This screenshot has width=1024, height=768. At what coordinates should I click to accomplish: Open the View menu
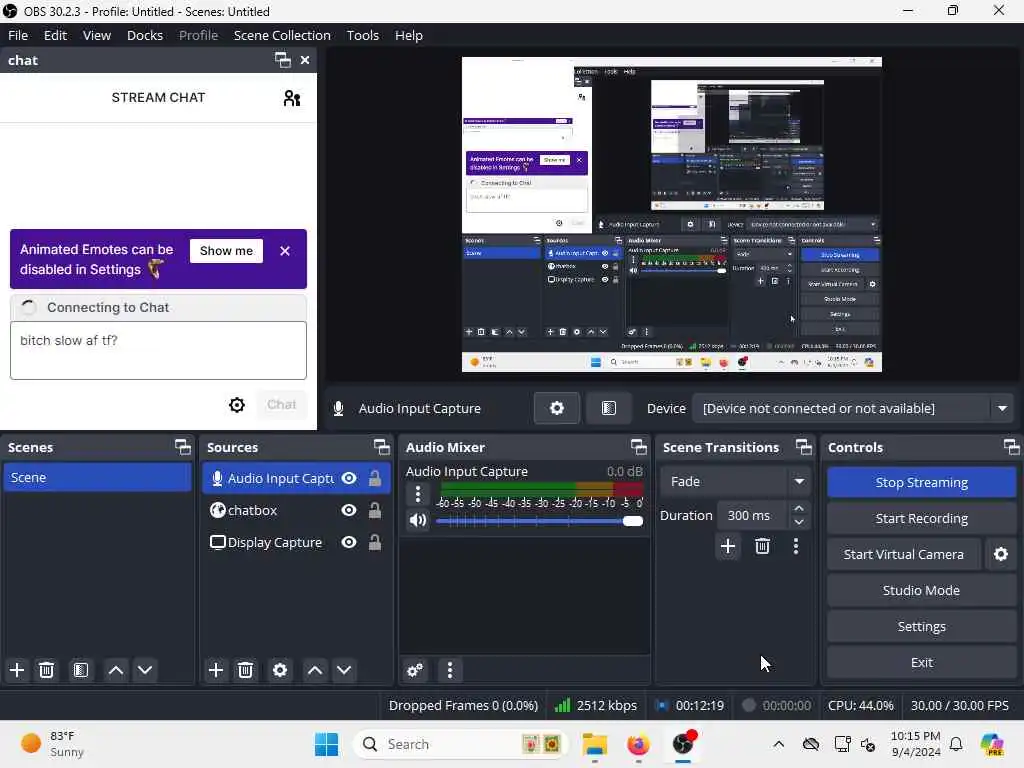[x=97, y=35]
